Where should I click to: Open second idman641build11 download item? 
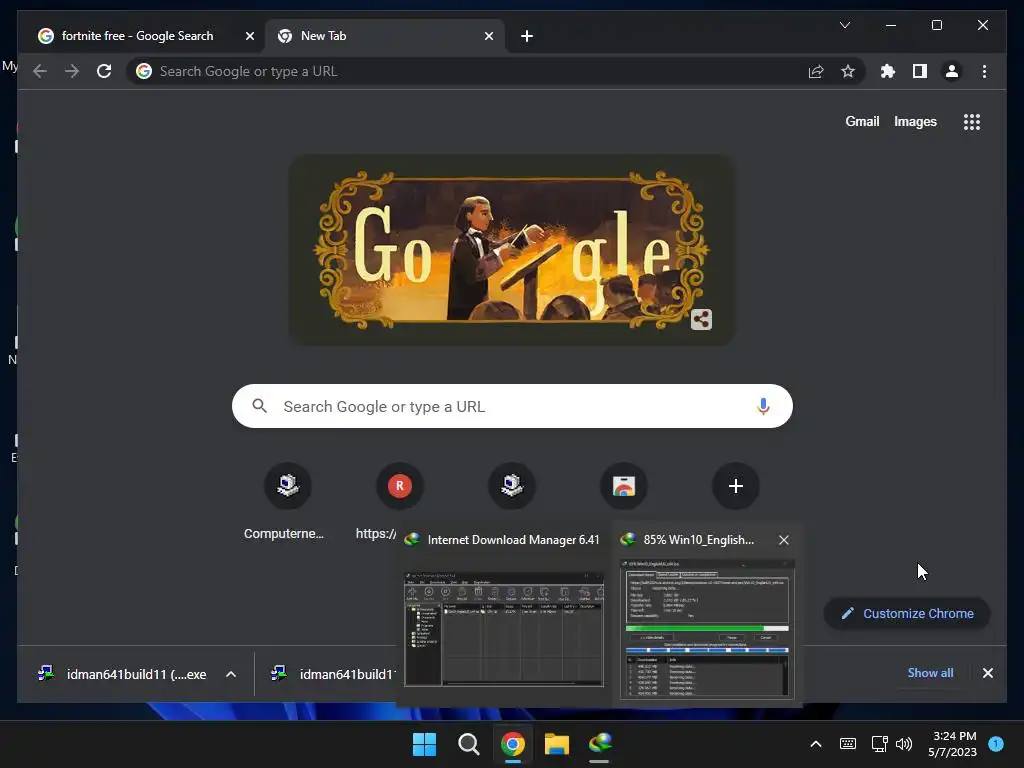pos(332,674)
